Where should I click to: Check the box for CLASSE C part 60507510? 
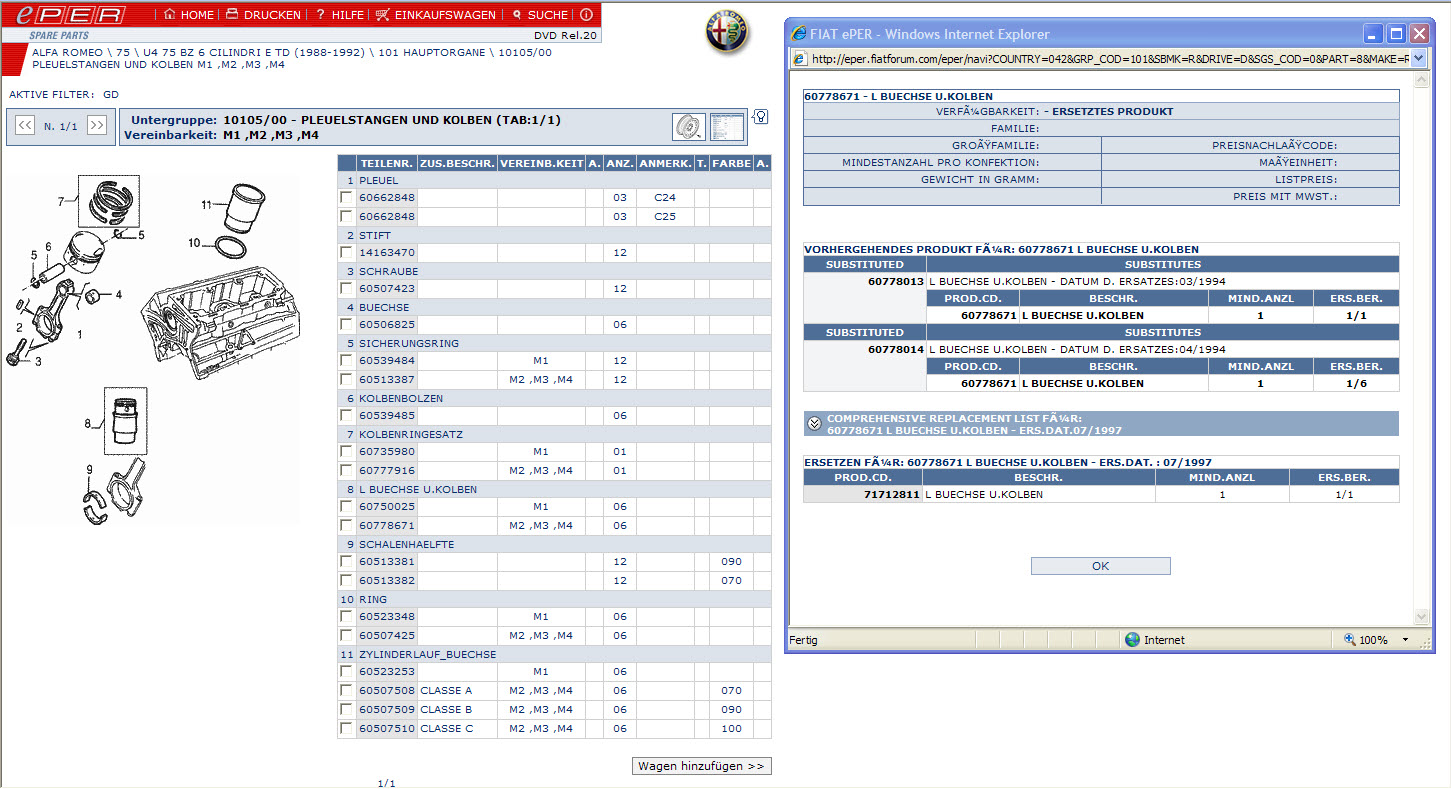tap(347, 728)
